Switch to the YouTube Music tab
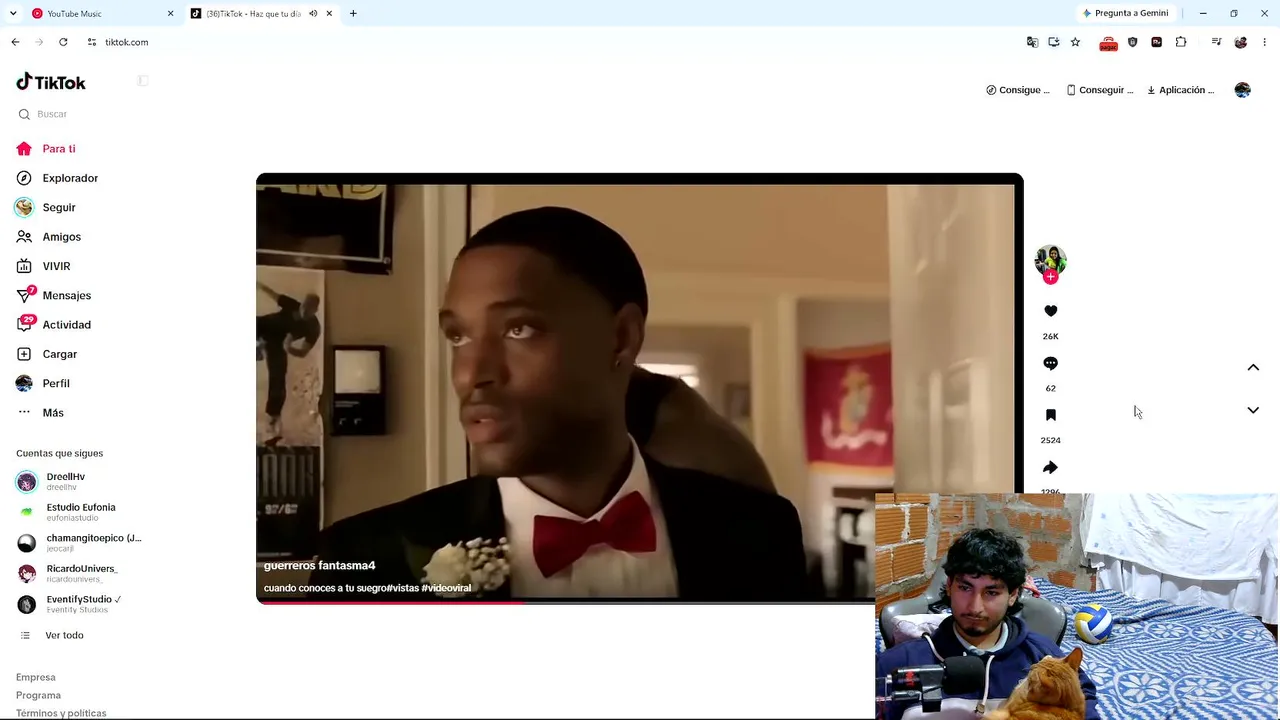The width and height of the screenshot is (1280, 720). 100,14
